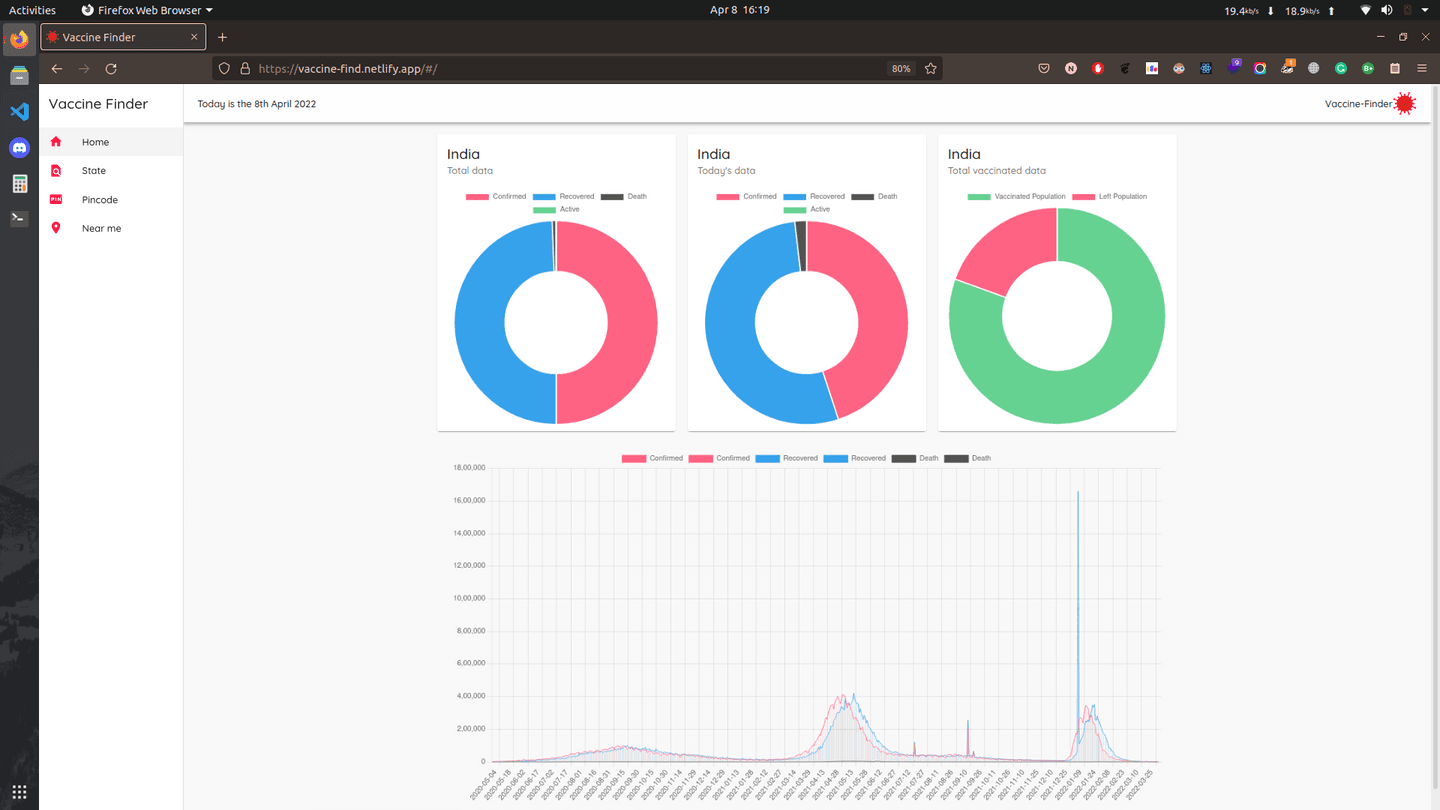
Task: Open the Home page icon in sidebar
Action: [56, 142]
